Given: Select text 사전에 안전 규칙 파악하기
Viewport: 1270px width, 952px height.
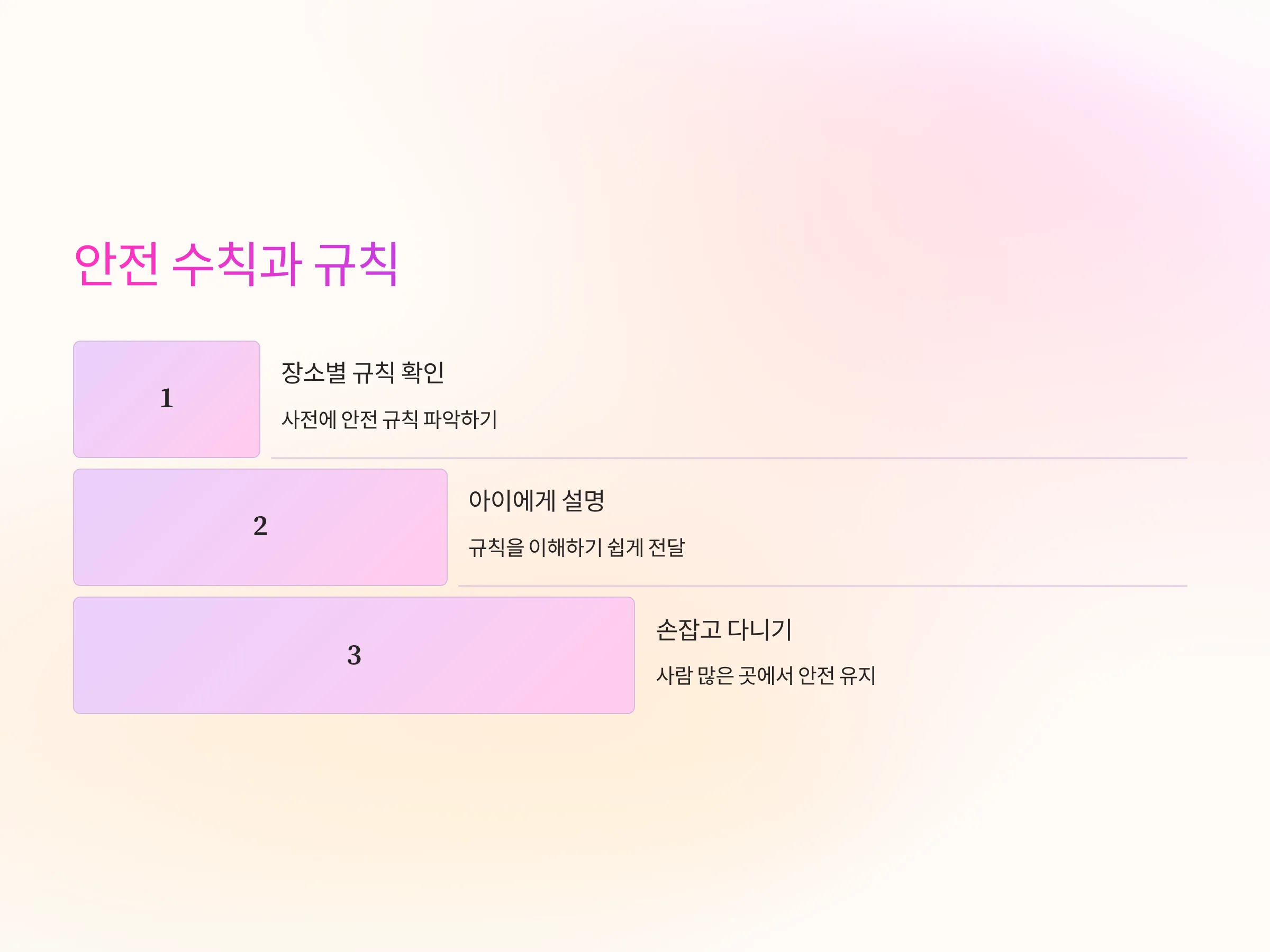Looking at the screenshot, I should coord(389,419).
